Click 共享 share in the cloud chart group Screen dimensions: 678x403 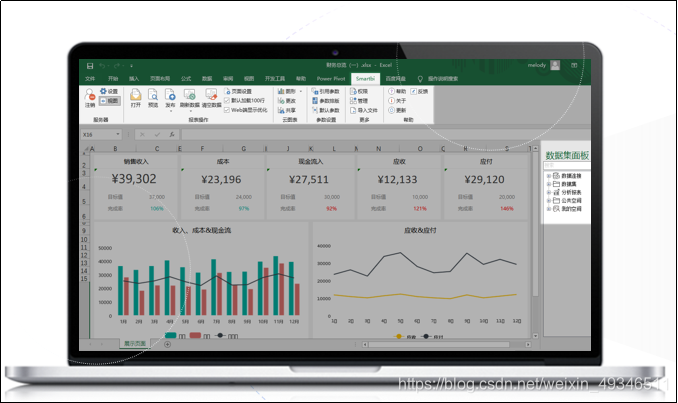click(x=287, y=110)
